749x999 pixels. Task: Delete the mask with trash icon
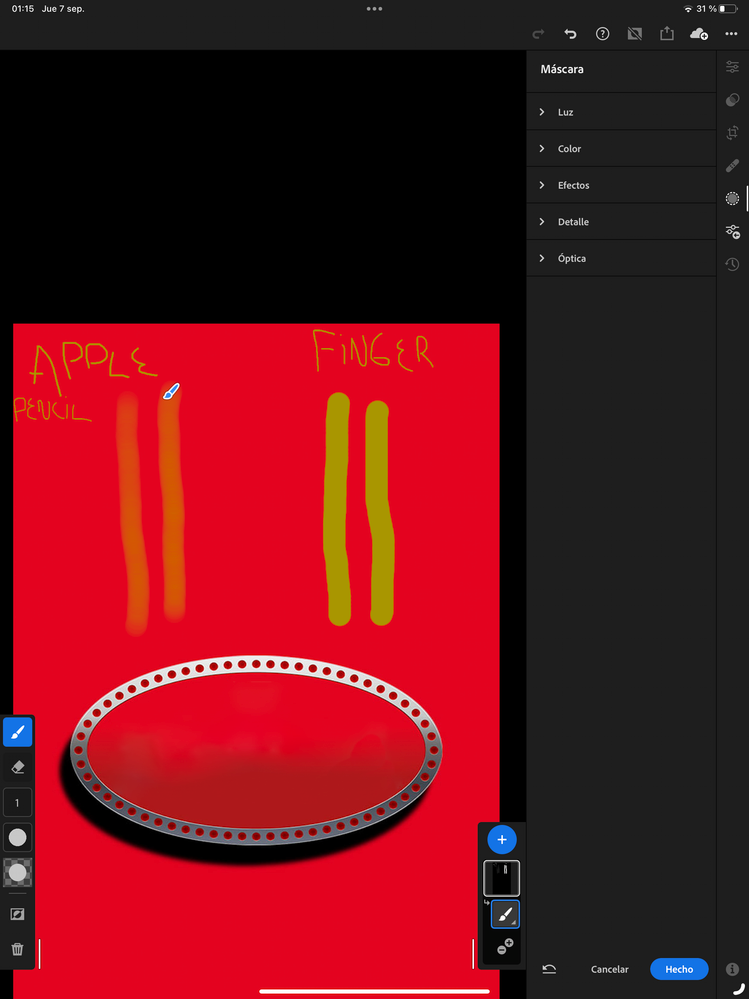pos(18,949)
